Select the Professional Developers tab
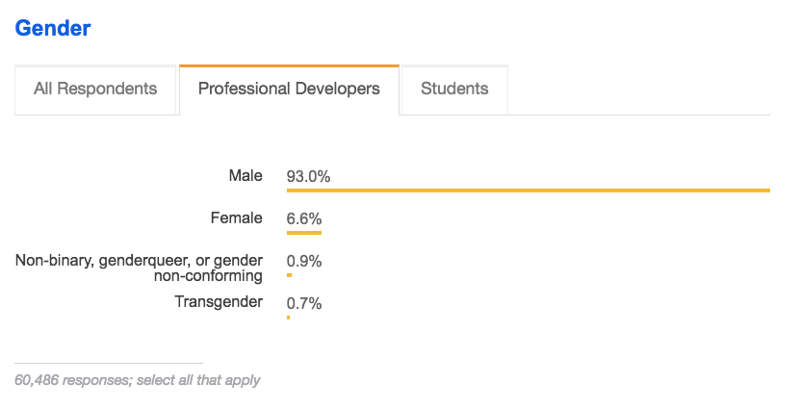The width and height of the screenshot is (800, 407). pos(289,89)
